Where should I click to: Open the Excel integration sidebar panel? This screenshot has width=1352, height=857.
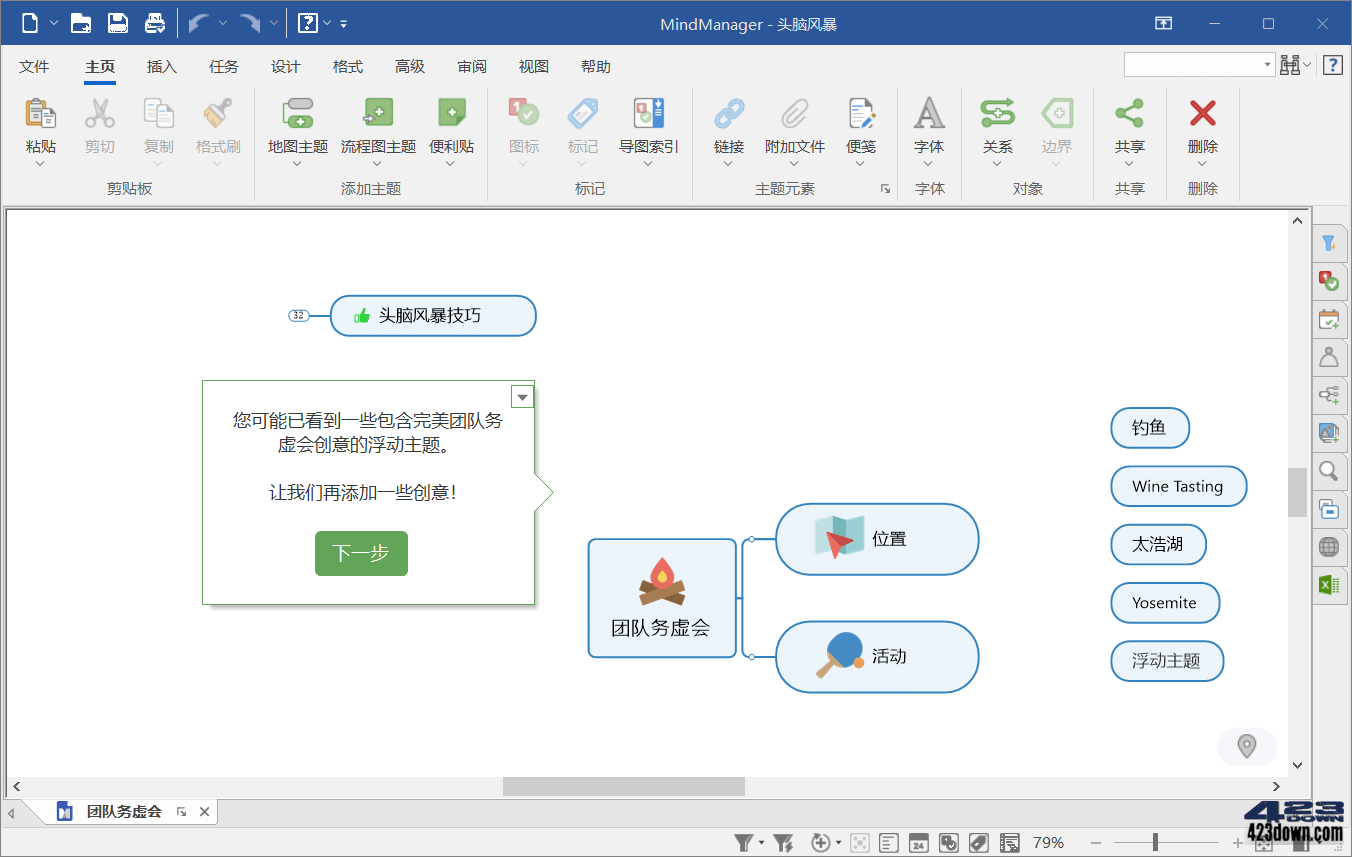click(x=1329, y=585)
